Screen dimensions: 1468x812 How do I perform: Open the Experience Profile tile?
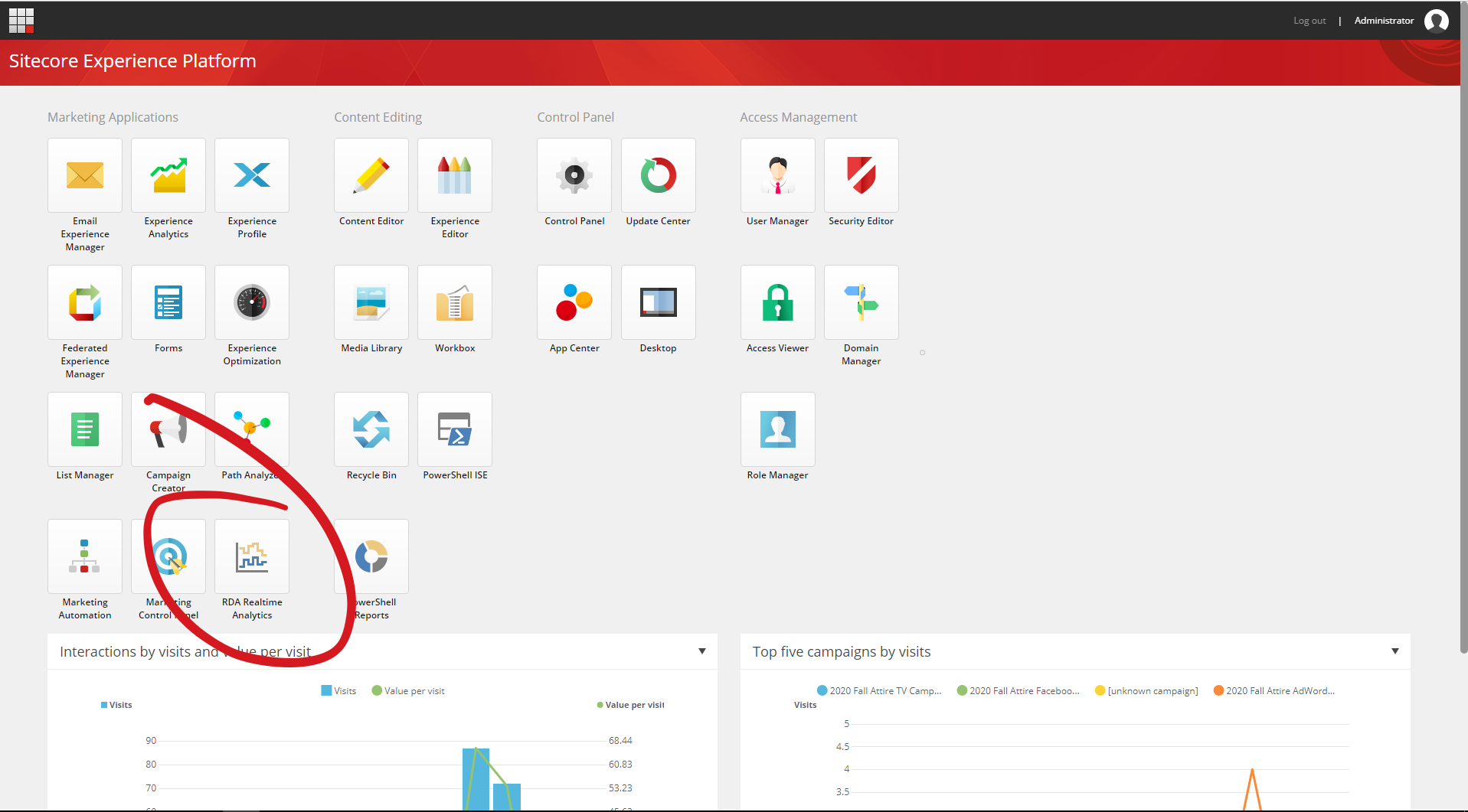tap(252, 175)
